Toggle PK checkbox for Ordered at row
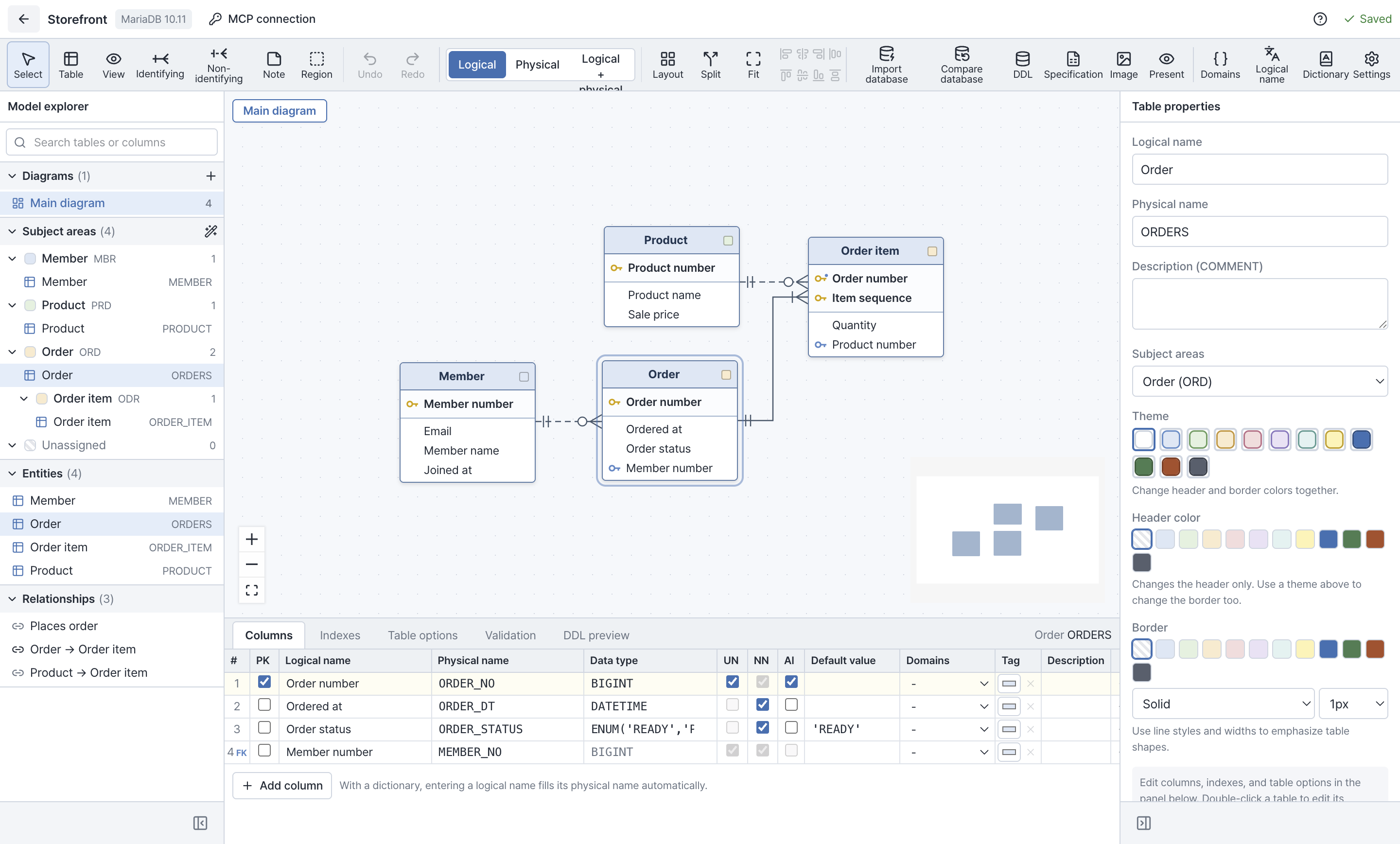The image size is (1400, 844). coord(264,705)
